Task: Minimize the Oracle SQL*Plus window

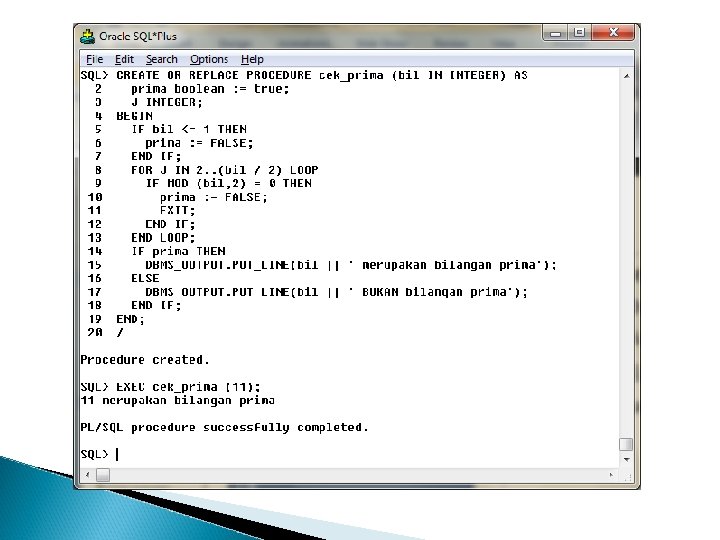Action: click(556, 33)
